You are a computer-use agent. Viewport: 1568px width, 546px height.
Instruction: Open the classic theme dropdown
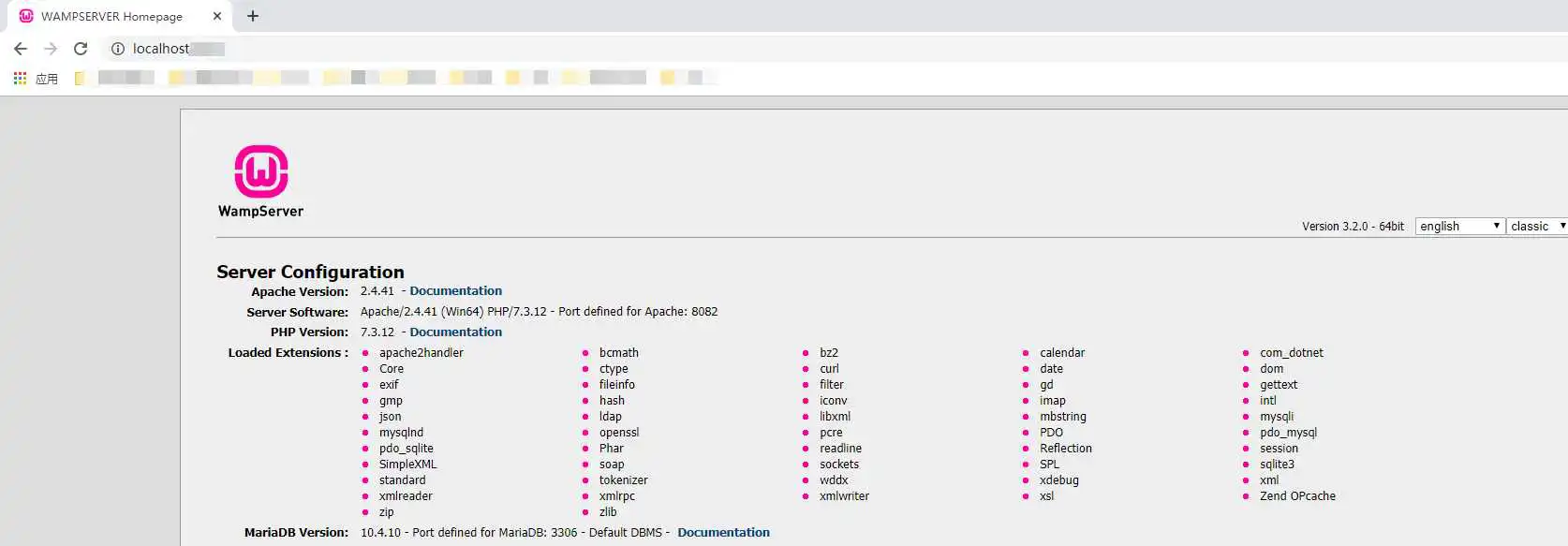[x=1537, y=226]
